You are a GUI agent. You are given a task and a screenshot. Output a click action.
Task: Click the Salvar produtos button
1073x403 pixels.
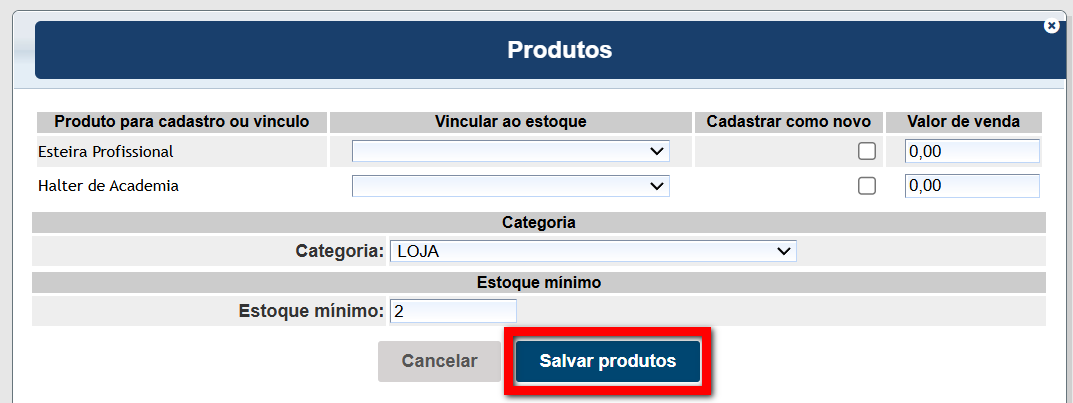pos(607,361)
